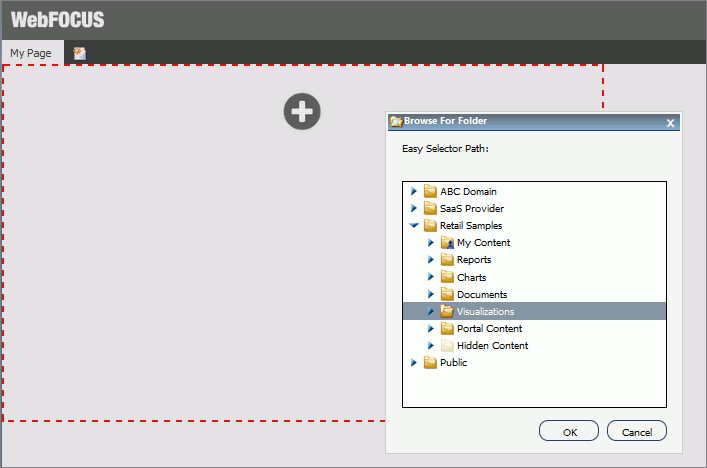Expand the Charts node

pos(431,277)
